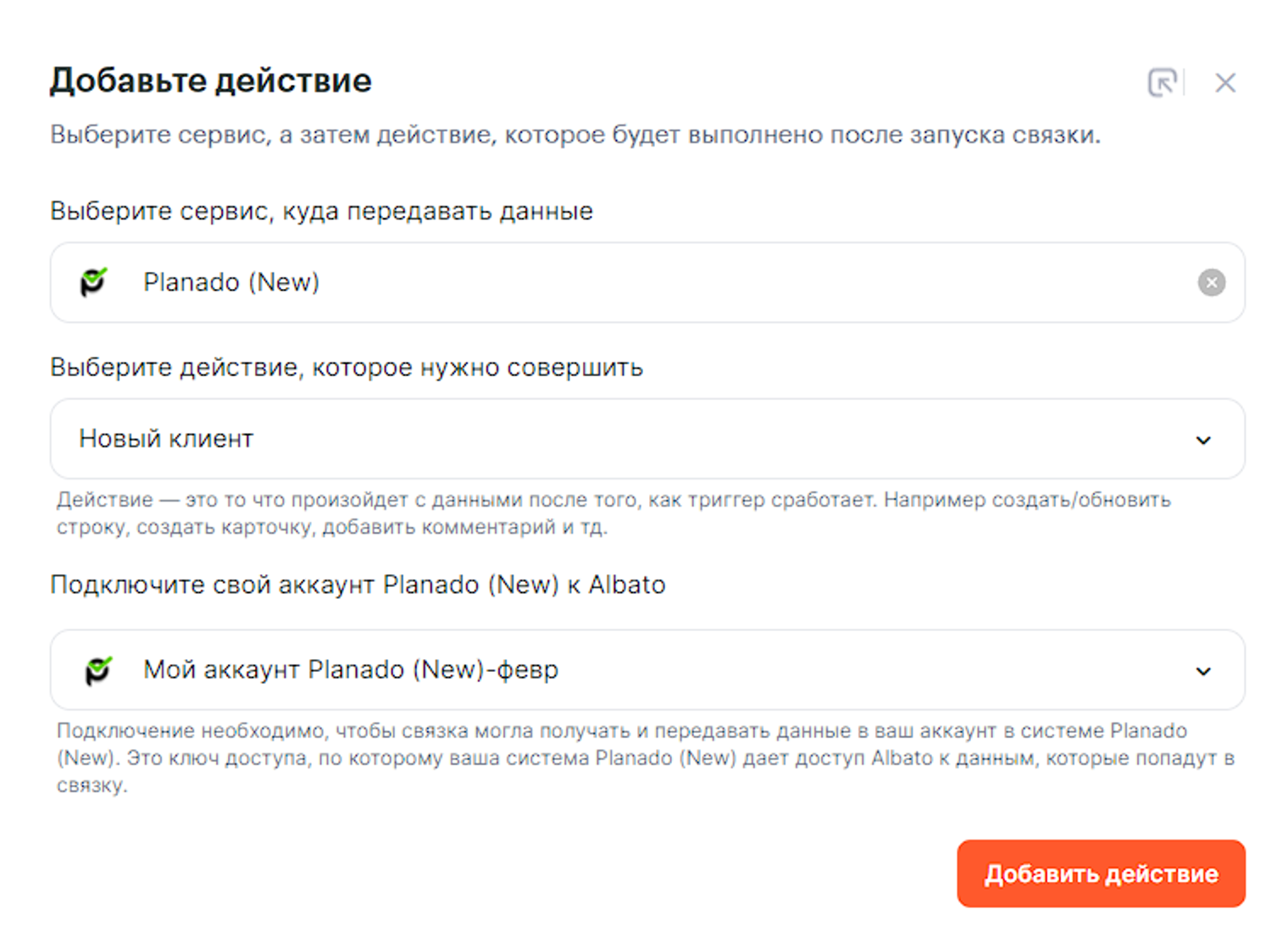
Task: Open the Новый клиент action dropdown
Action: (x=166, y=439)
